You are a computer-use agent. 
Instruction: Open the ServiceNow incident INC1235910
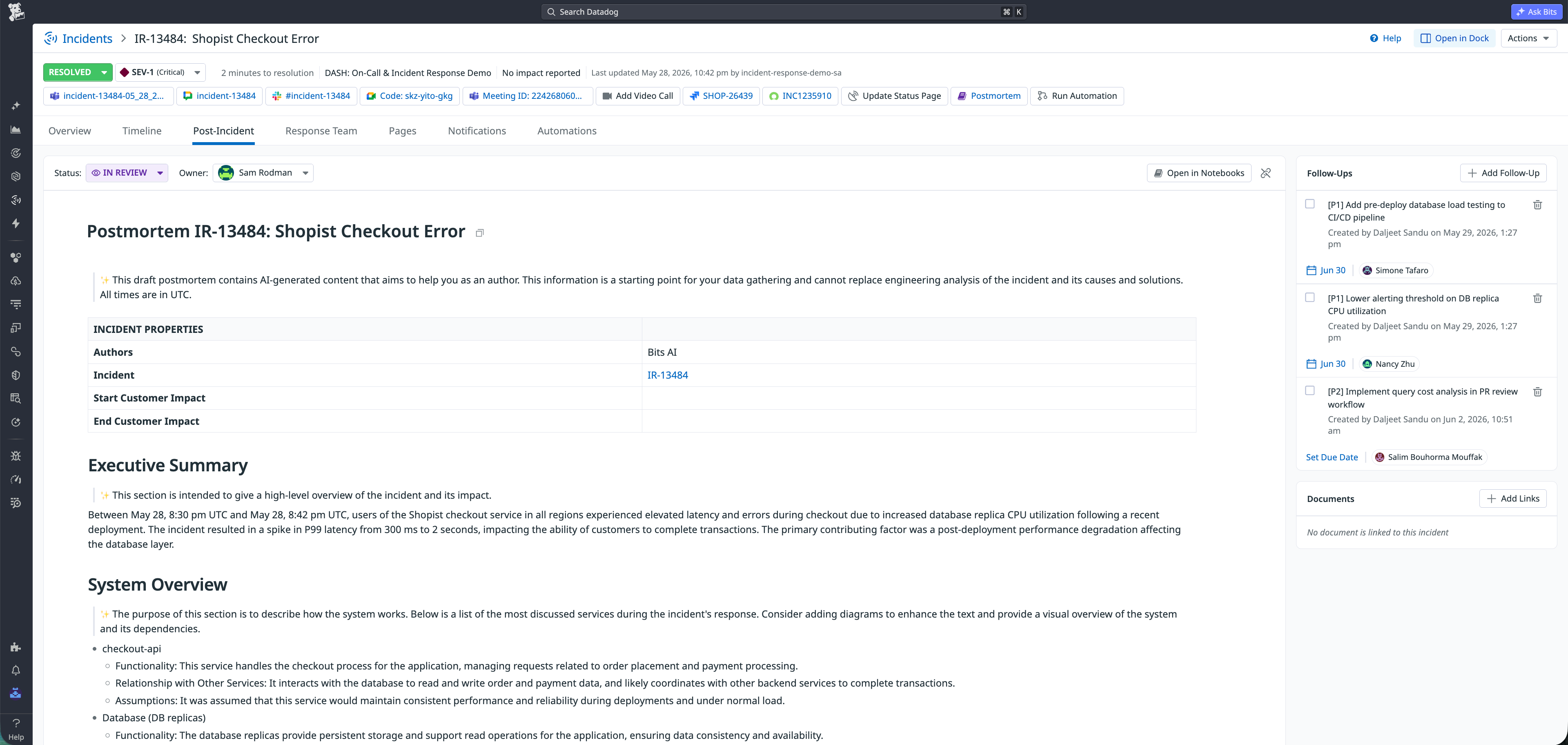(x=800, y=96)
